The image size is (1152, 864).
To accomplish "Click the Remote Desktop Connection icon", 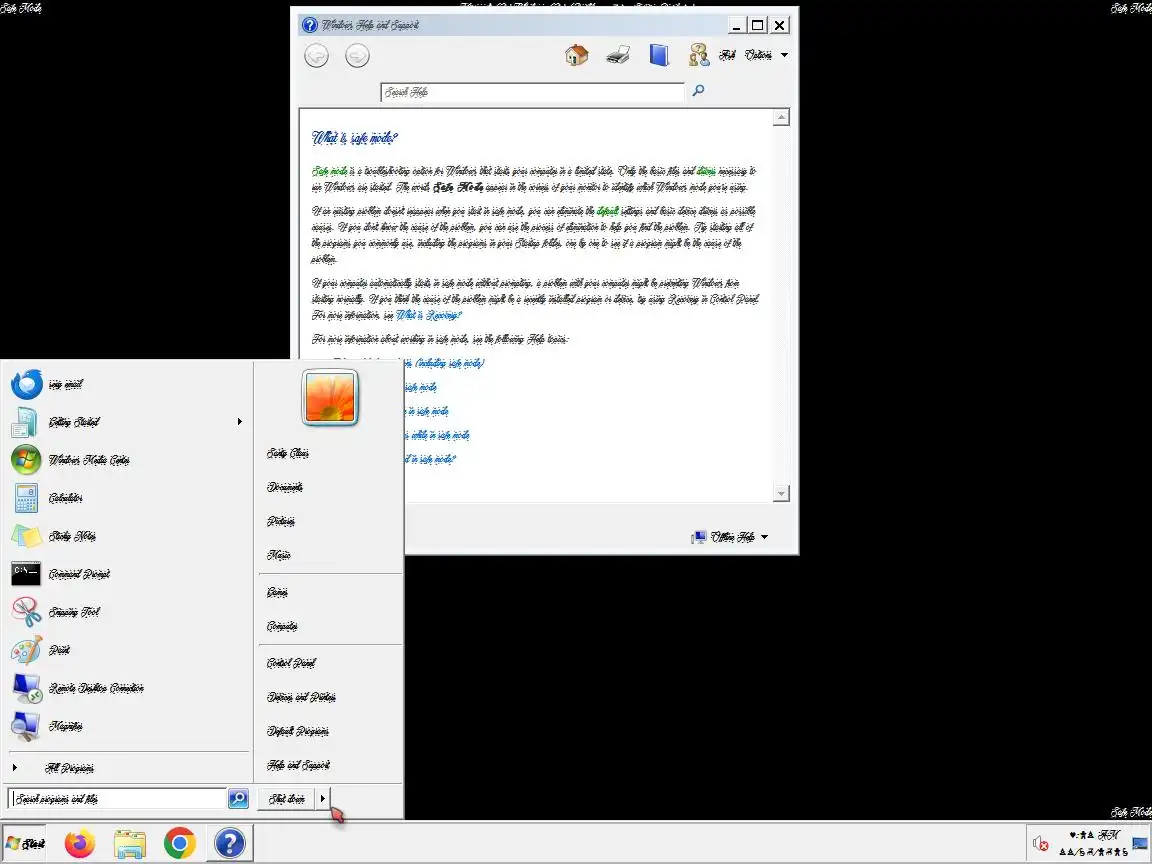I will click(27, 688).
